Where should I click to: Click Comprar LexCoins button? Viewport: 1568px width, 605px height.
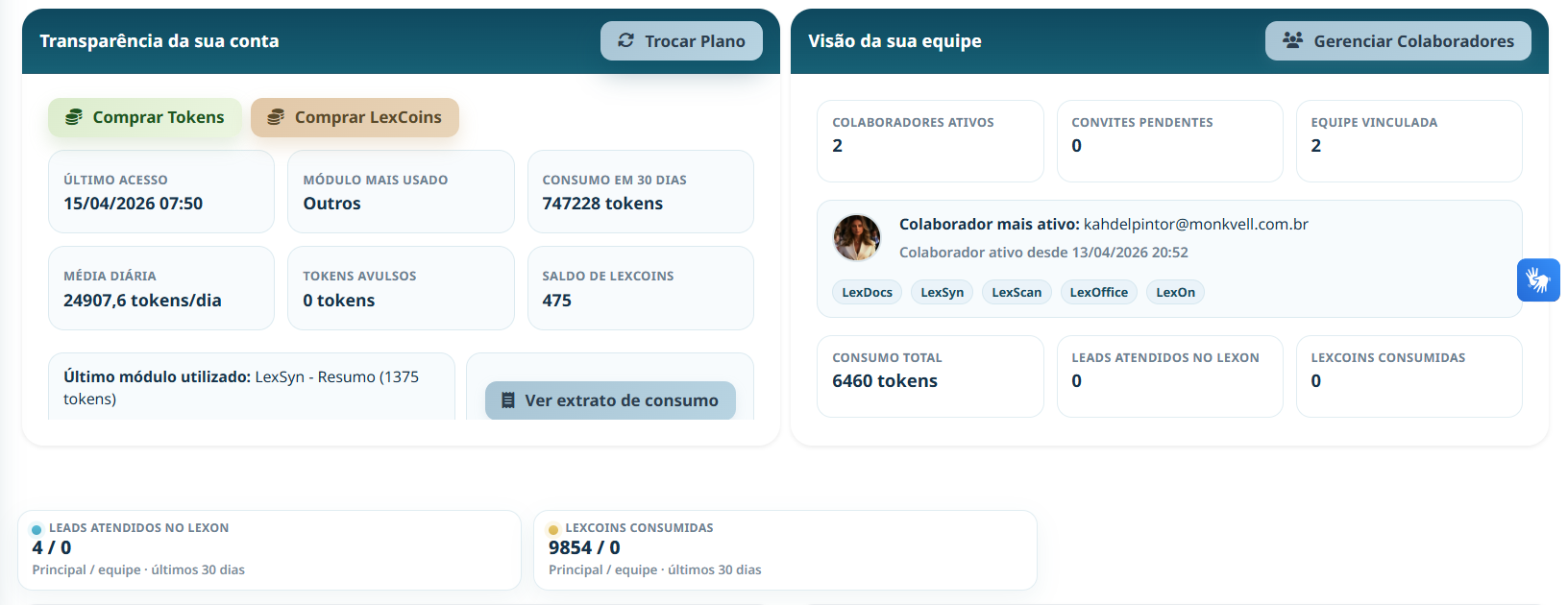(355, 117)
